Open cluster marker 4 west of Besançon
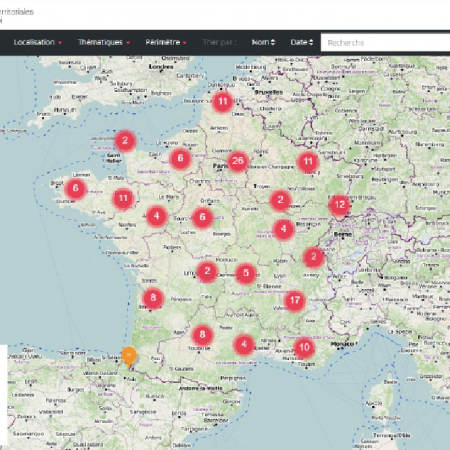450x450 pixels. 283,229
